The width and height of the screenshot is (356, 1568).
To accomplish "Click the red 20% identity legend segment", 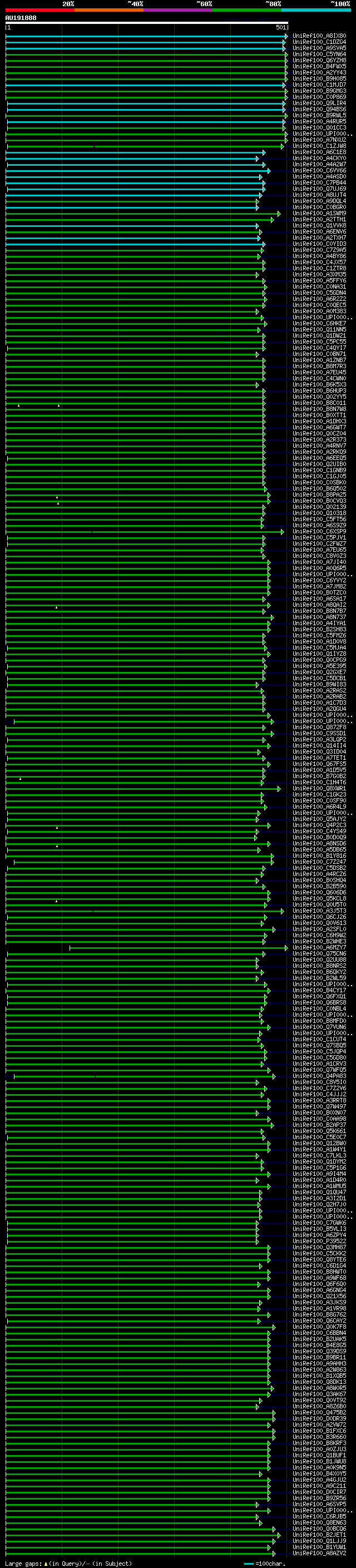I will point(40,10).
